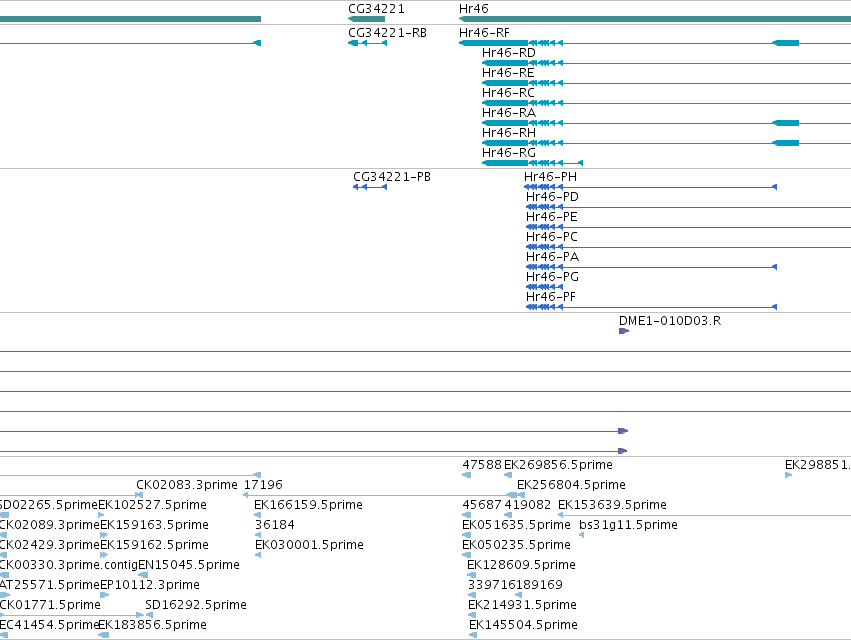Screen dimensions: 851x640
Task: Click the EK183856.5prime EST label
Action: point(152,625)
